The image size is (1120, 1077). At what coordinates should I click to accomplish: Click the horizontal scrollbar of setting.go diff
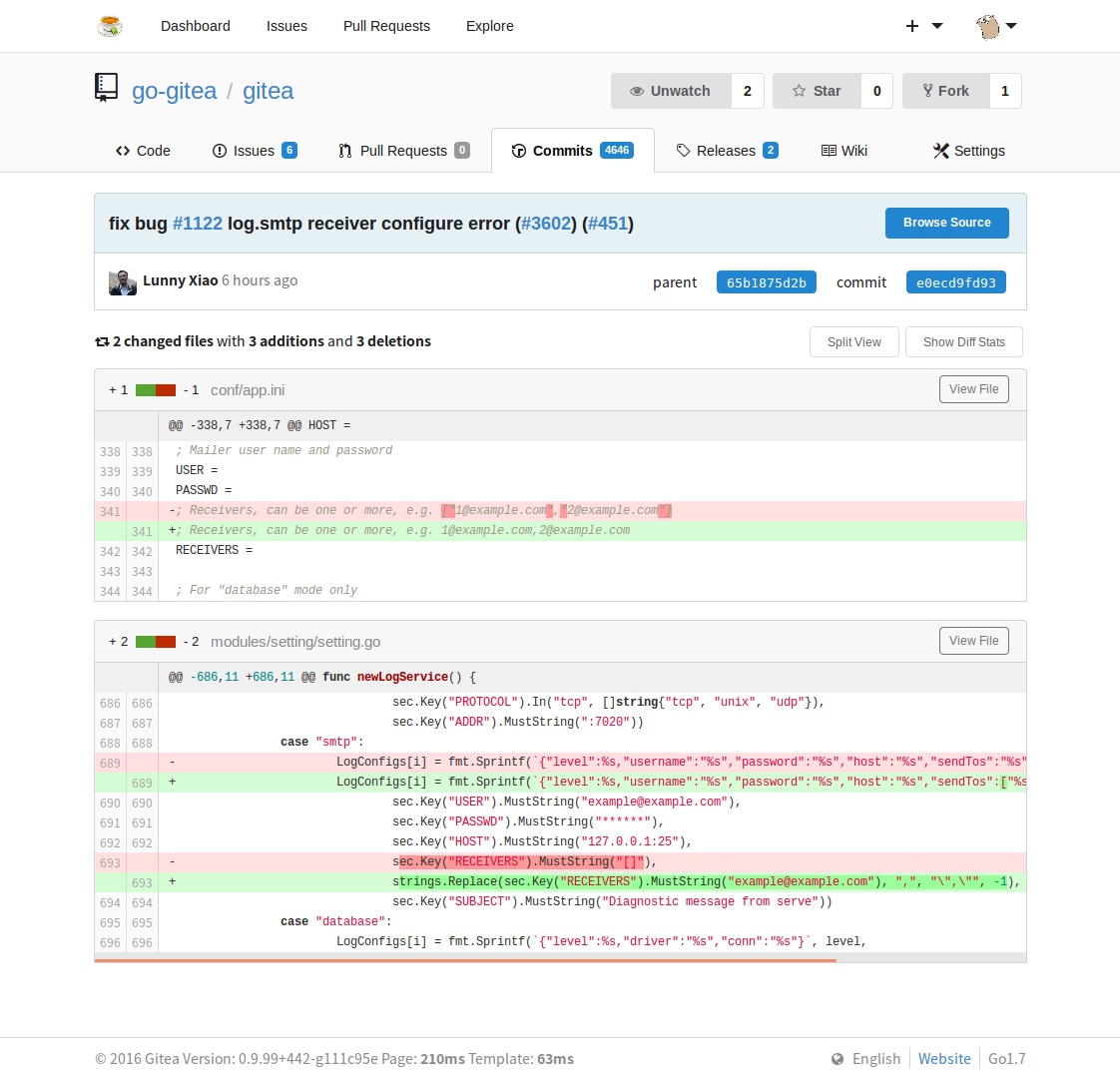465,960
